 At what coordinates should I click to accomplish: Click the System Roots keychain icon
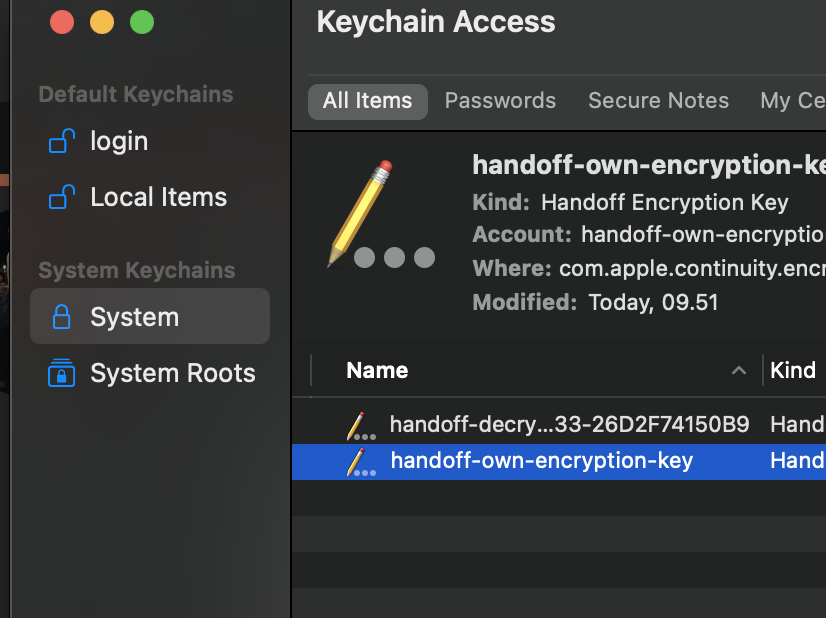(62, 372)
